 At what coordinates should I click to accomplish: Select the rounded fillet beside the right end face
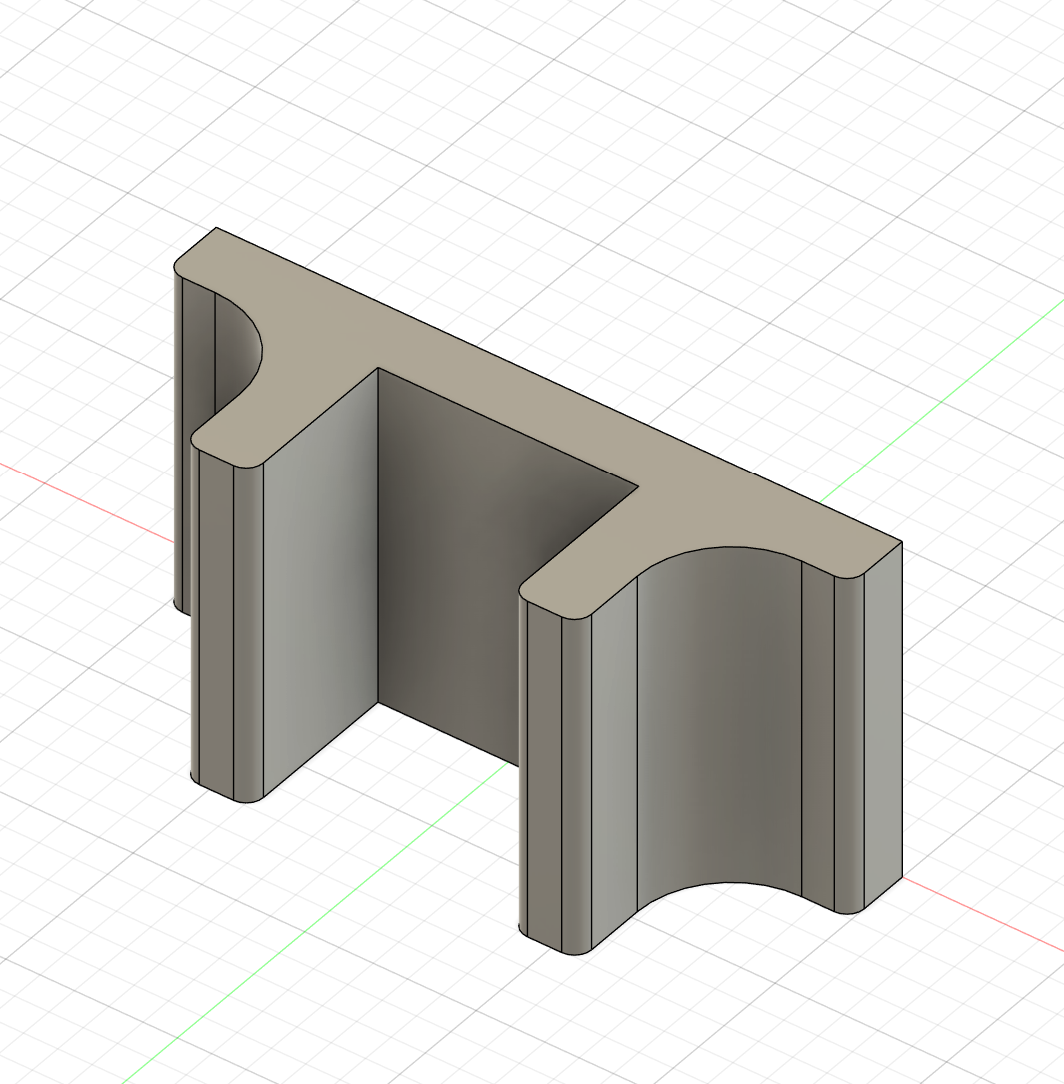(849, 743)
